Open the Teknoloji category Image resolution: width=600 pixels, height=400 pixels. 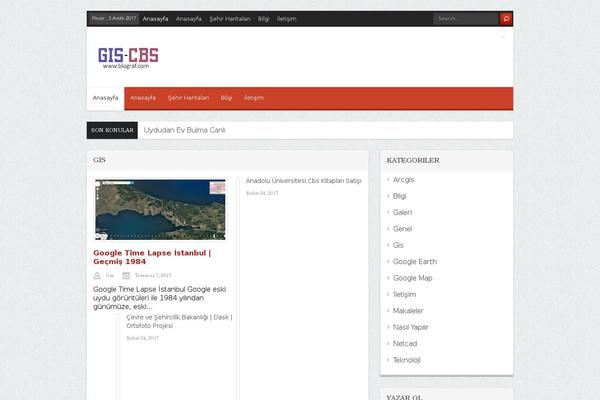pyautogui.click(x=406, y=360)
